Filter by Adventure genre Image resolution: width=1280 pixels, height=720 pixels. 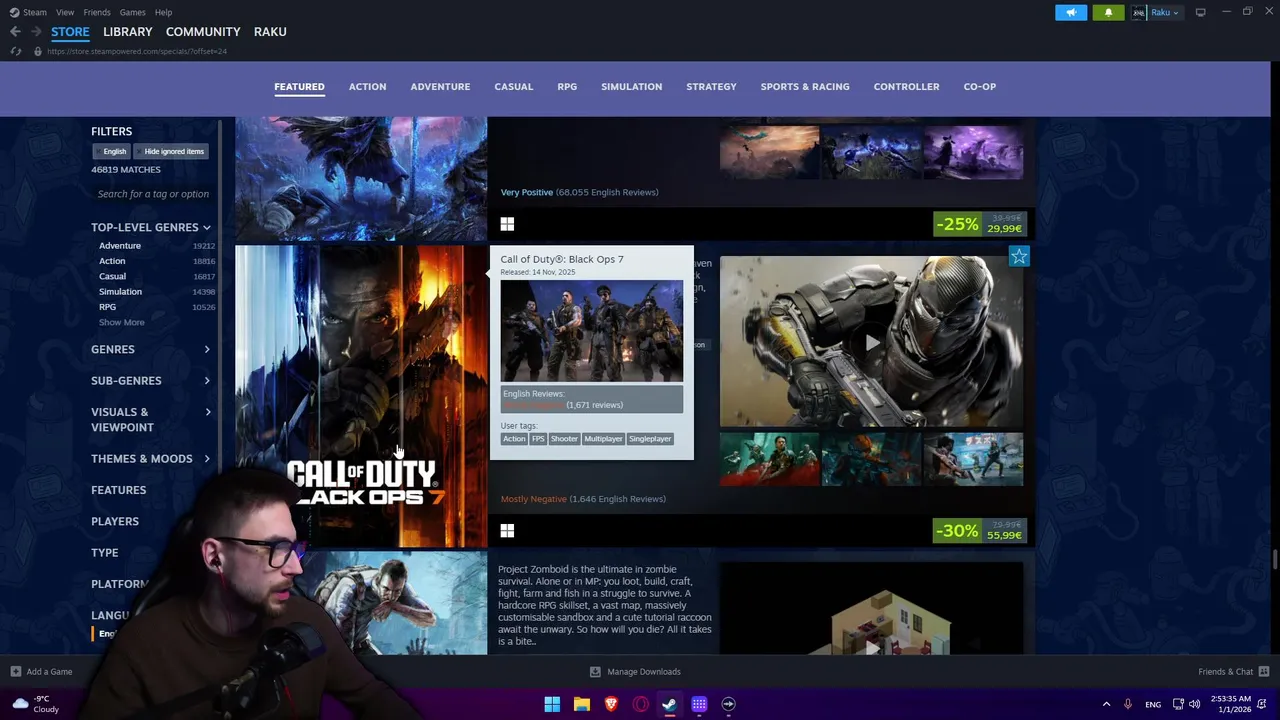coord(120,246)
